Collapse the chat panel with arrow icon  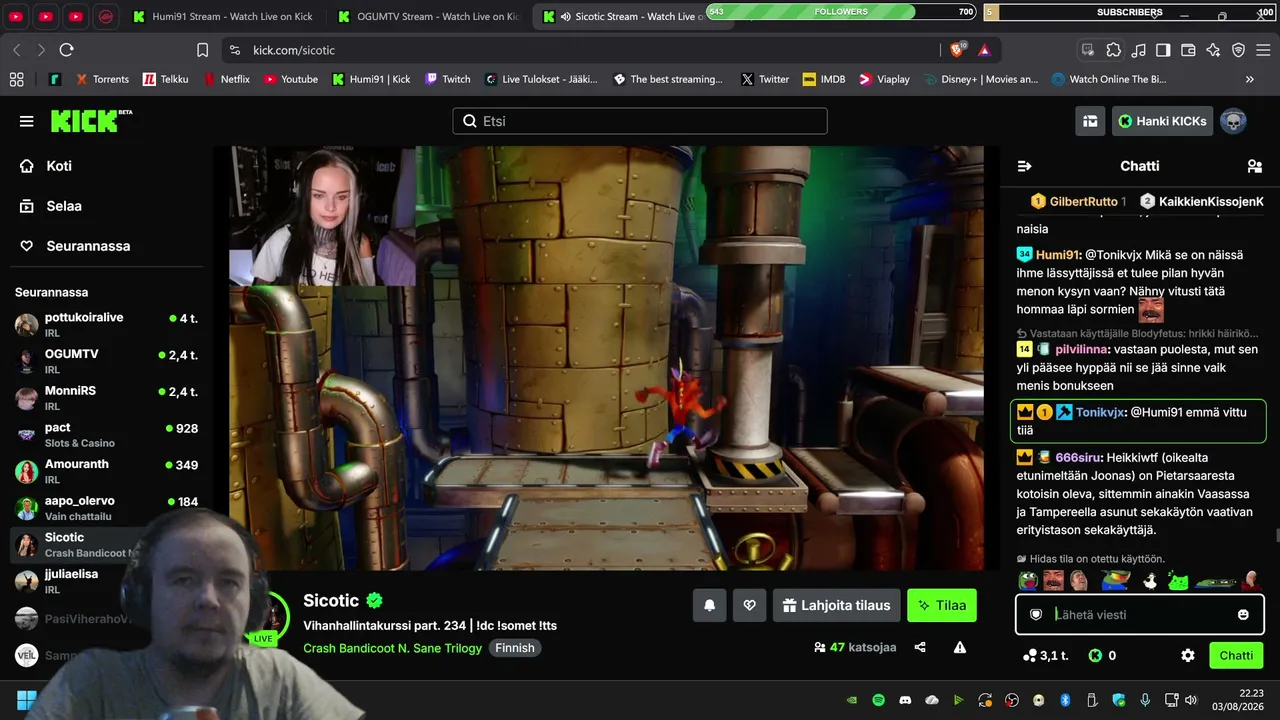(x=1024, y=166)
